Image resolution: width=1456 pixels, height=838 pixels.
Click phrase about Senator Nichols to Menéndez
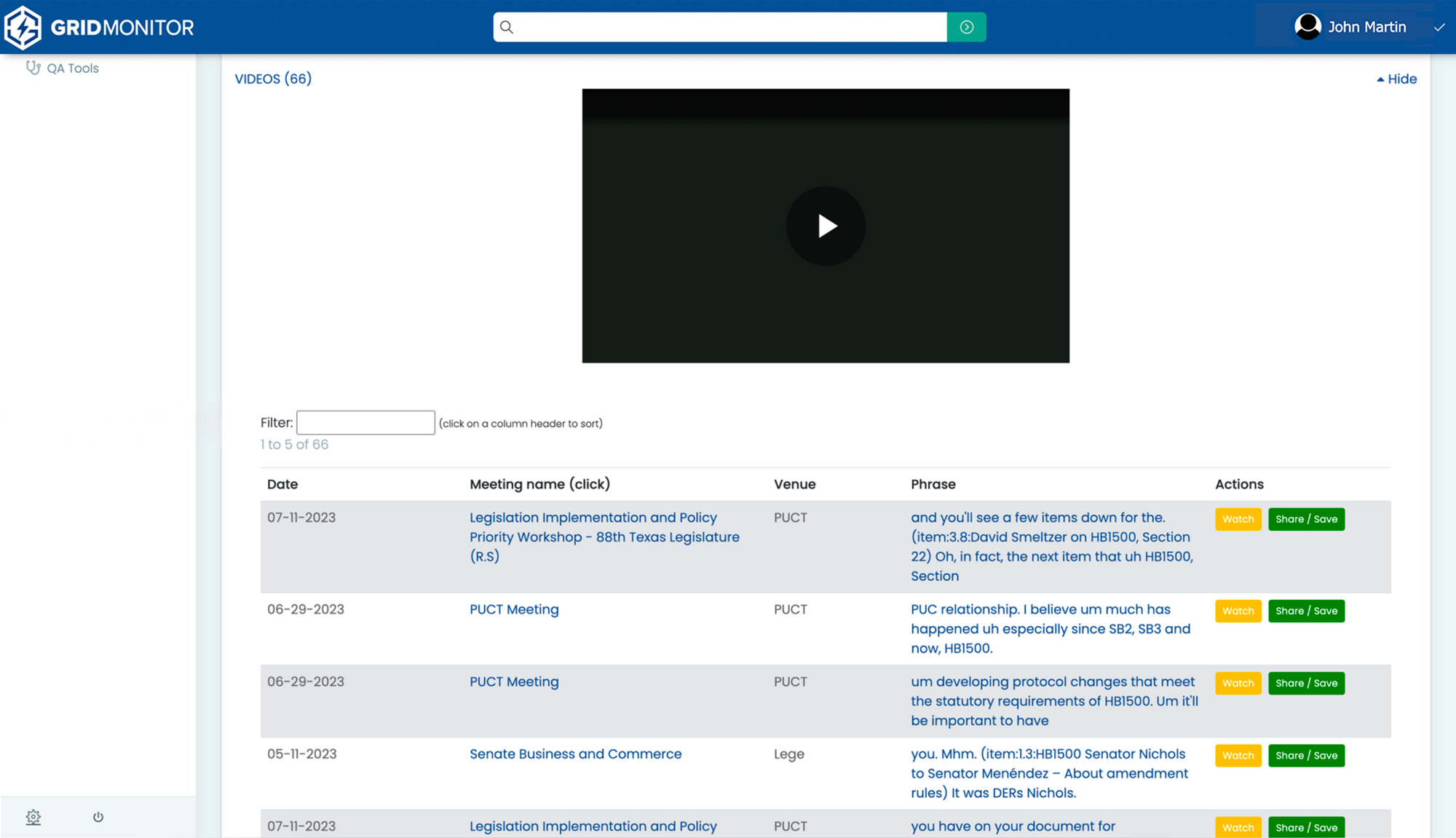click(1049, 773)
